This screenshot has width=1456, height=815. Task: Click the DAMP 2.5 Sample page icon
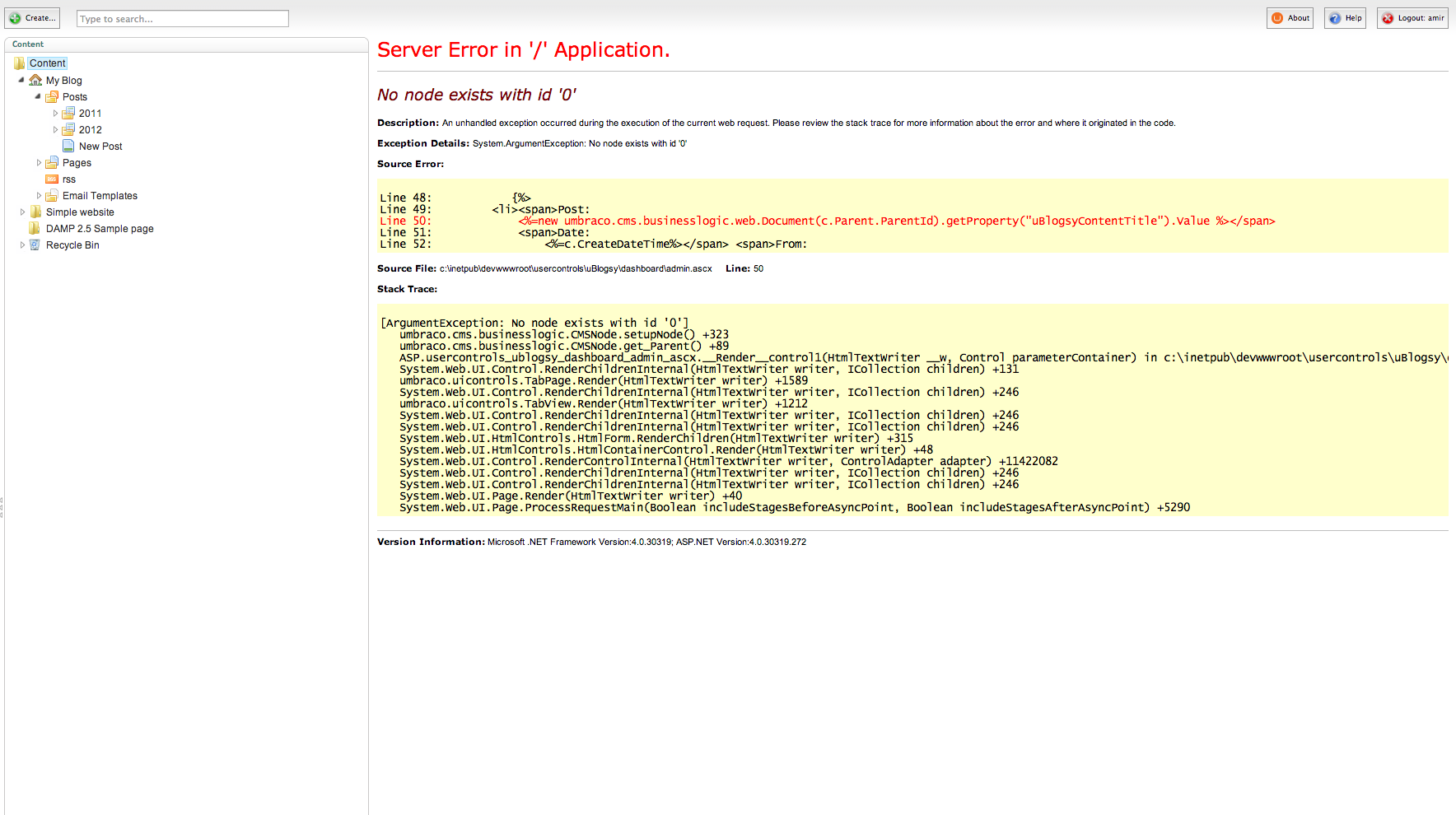[35, 228]
